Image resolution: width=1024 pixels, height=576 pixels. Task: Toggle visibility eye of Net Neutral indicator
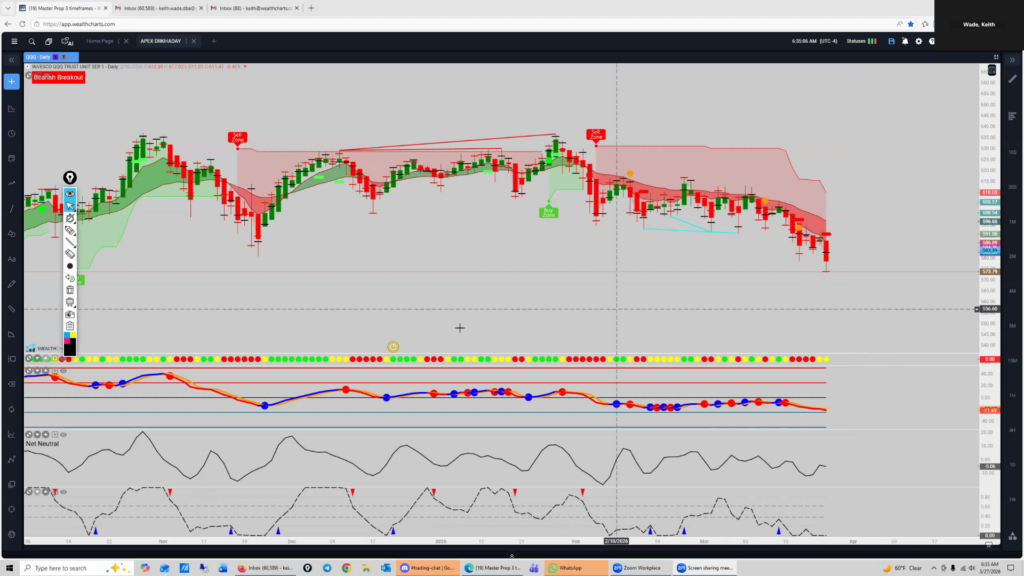(x=63, y=434)
